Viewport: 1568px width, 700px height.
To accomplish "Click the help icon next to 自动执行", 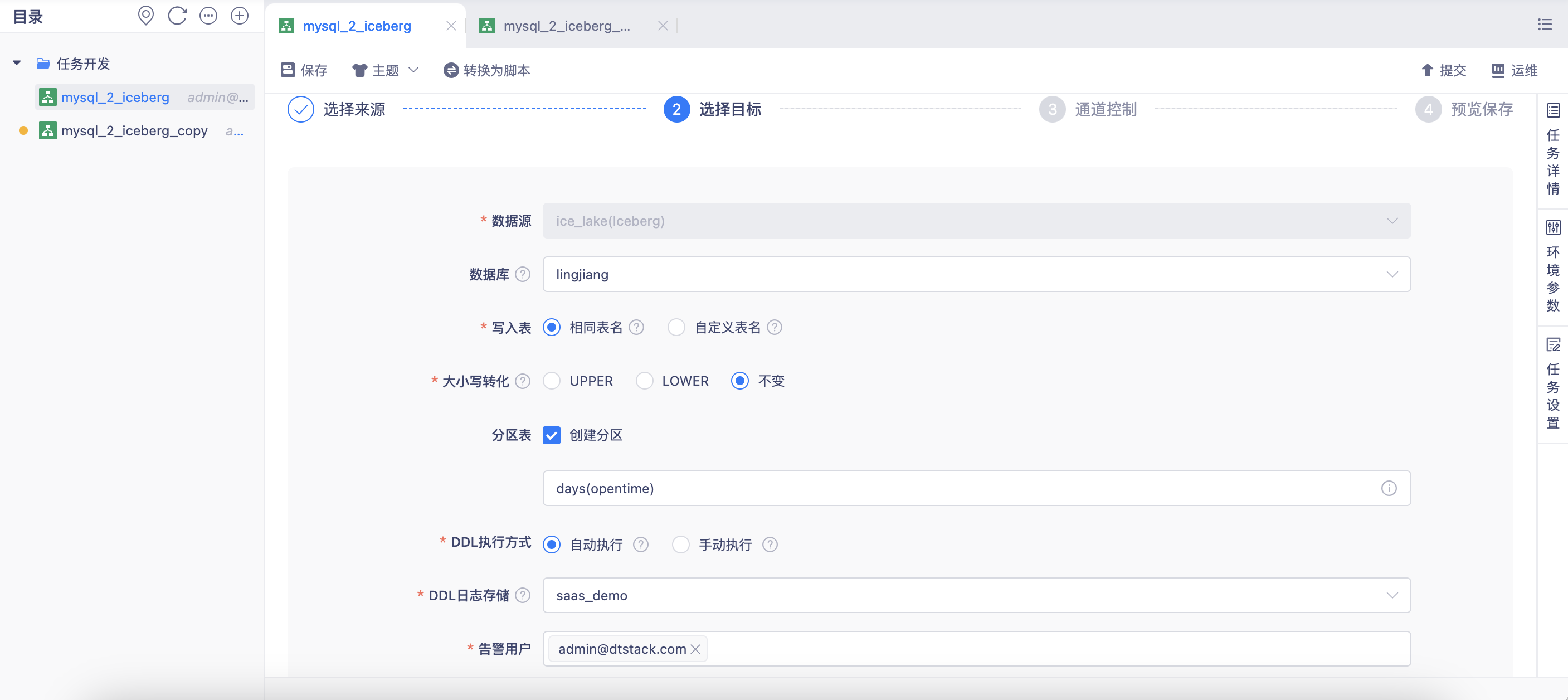I will pyautogui.click(x=640, y=544).
